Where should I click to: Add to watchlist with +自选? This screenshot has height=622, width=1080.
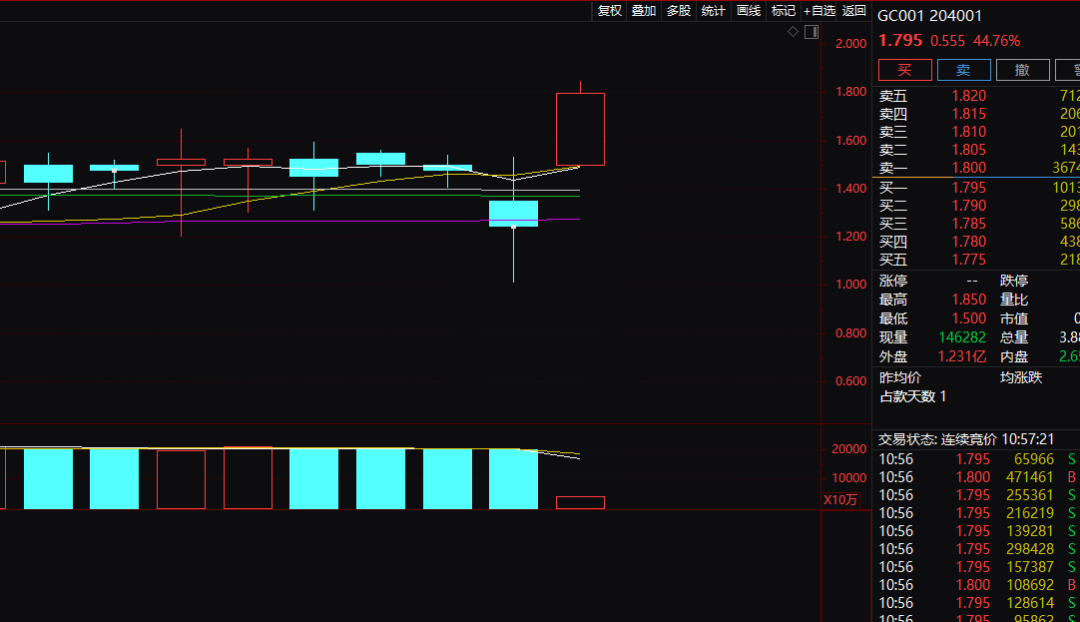(x=819, y=10)
